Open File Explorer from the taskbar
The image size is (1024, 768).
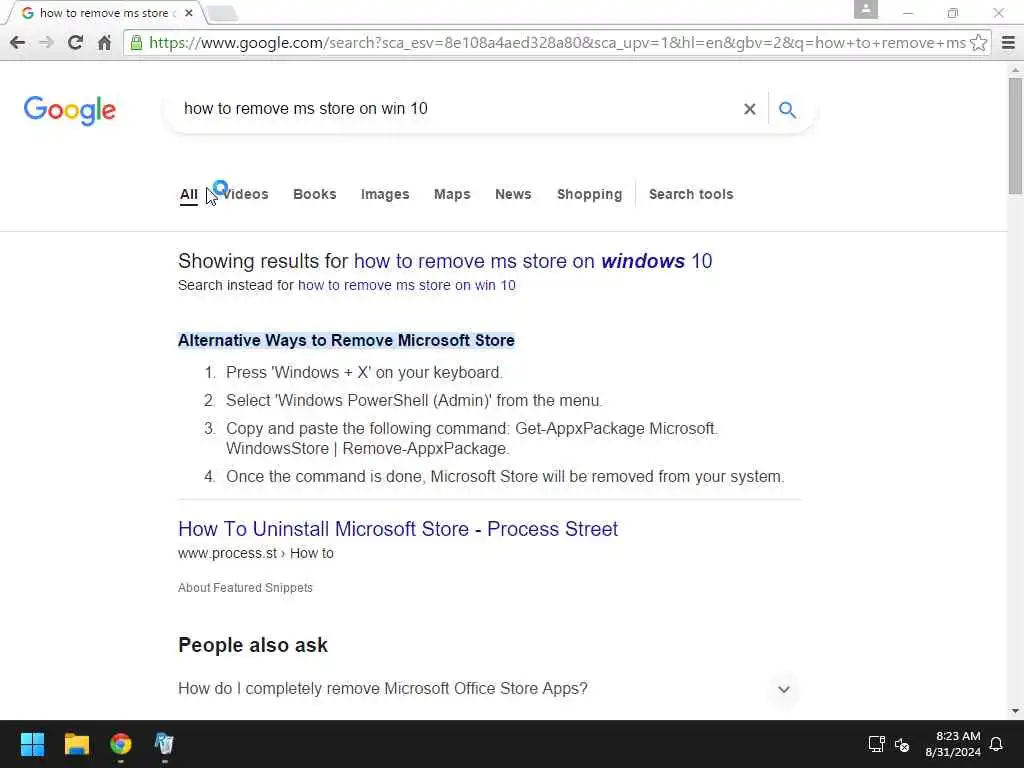pos(76,744)
